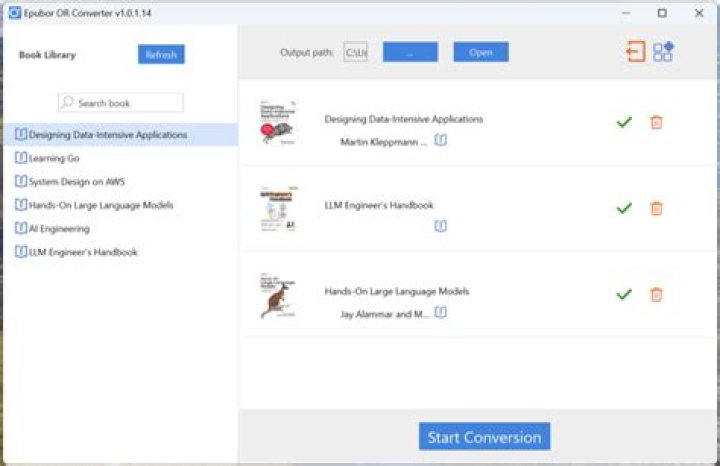Remove Hands-On Large Language Models via trash icon
The height and width of the screenshot is (466, 720).
tap(656, 294)
